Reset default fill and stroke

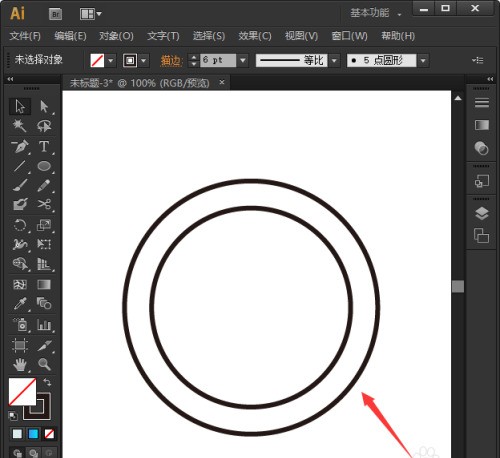tap(13, 416)
